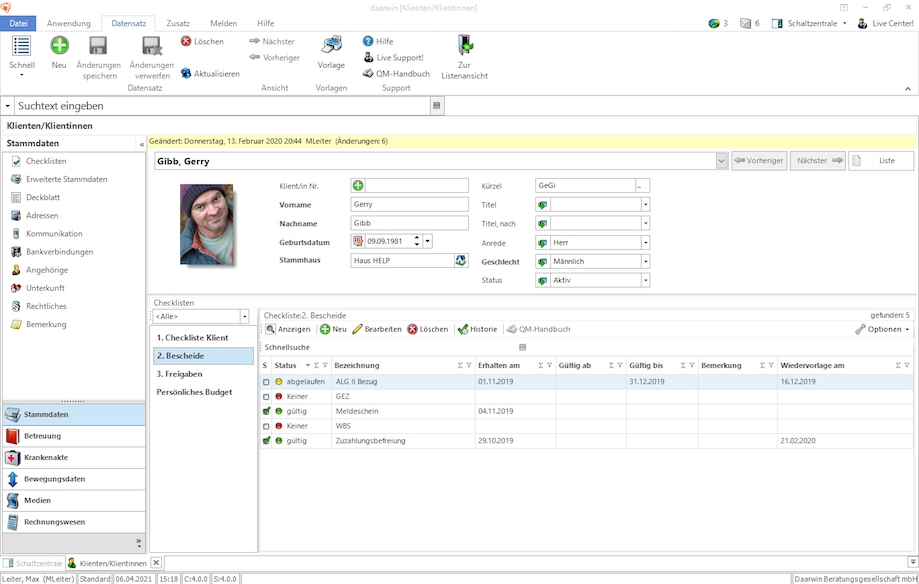Toggle checkbox for WBS row

point(266,425)
